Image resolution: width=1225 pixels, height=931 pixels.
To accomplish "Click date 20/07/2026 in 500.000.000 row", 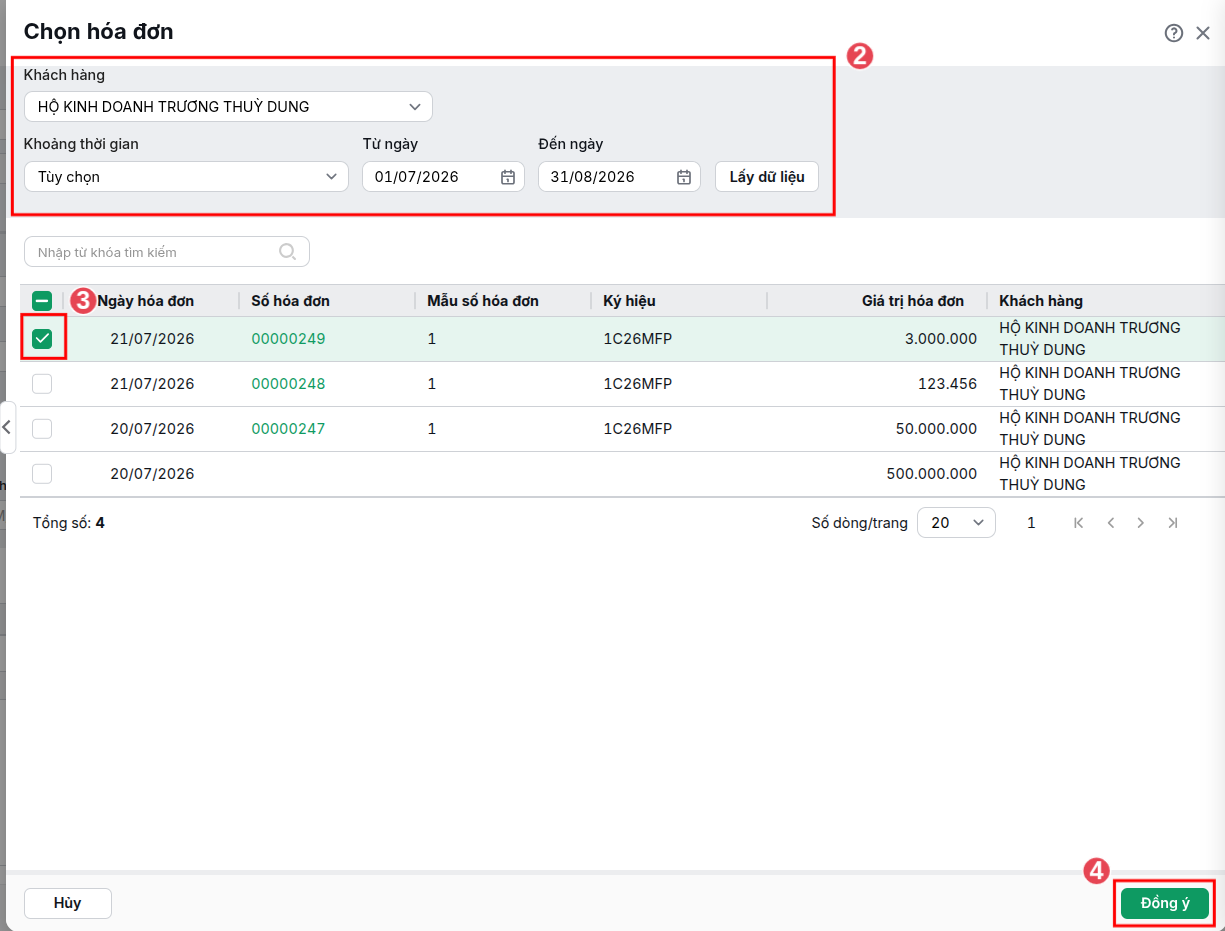I will [152, 474].
